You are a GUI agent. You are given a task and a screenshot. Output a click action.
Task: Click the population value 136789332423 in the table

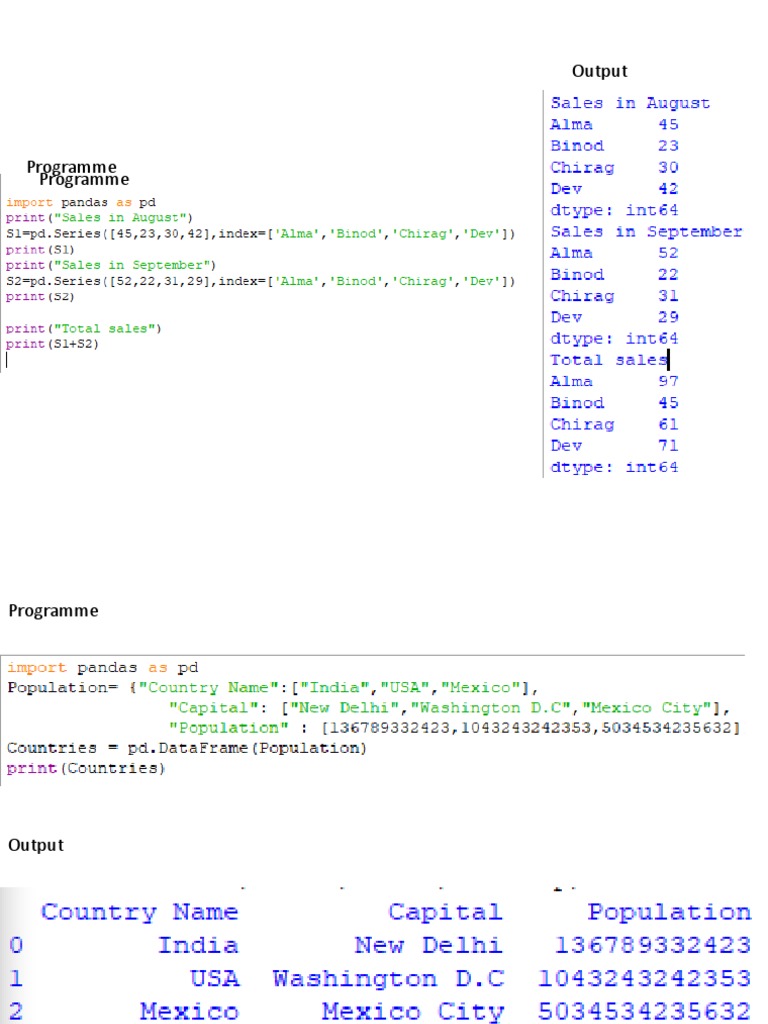coord(653,945)
